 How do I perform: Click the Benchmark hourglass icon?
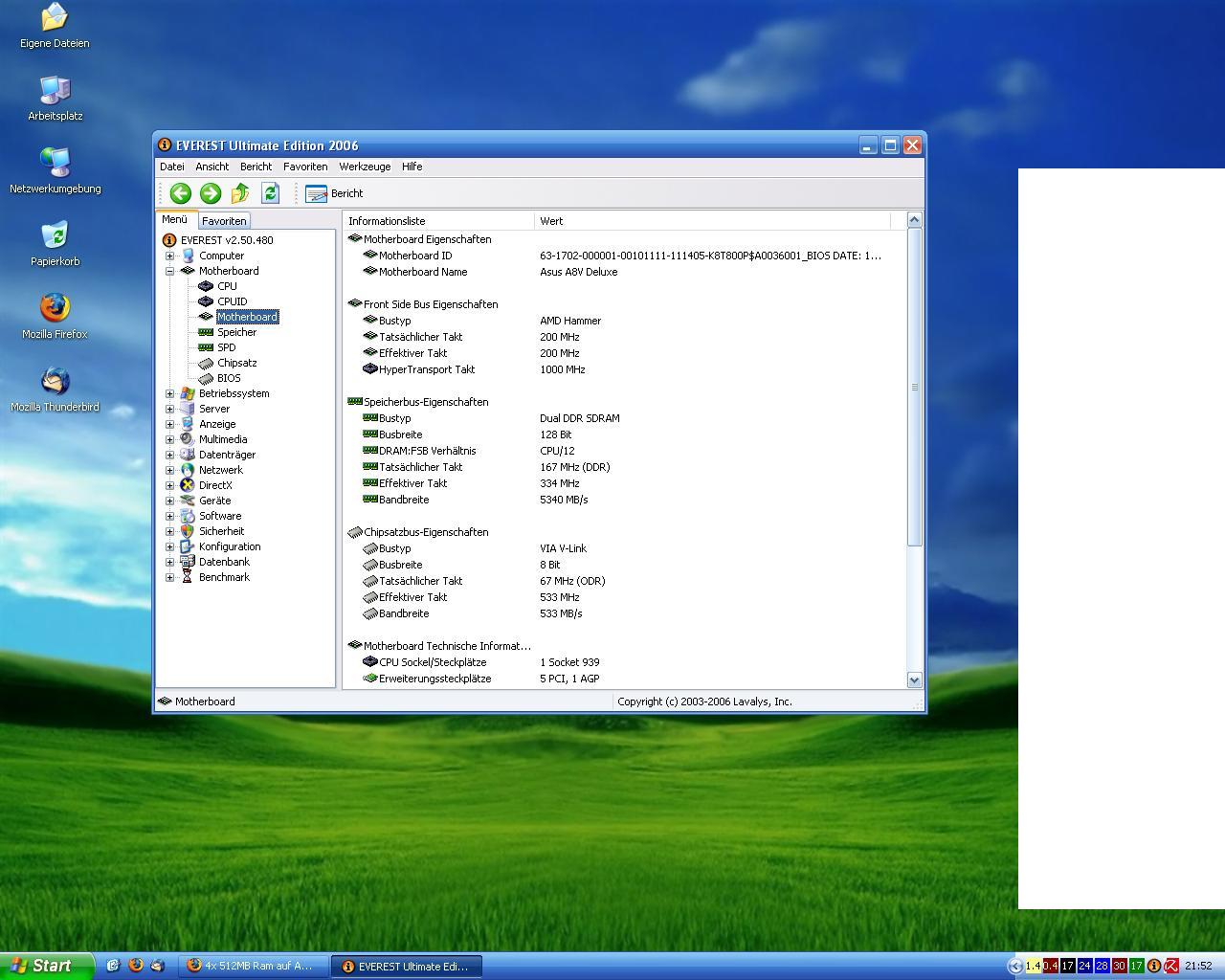click(188, 577)
